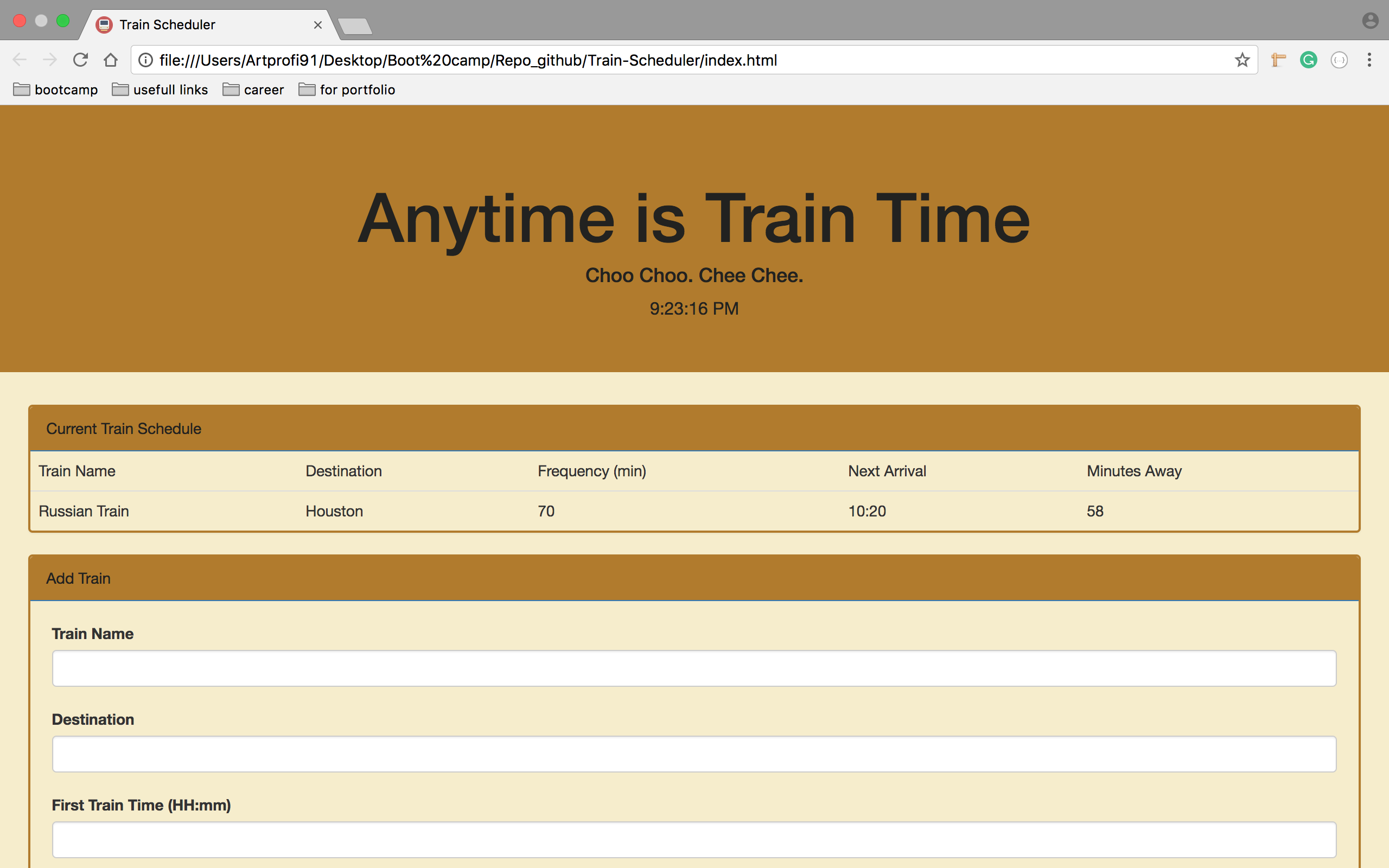Open the Chrome three-dot menu
The height and width of the screenshot is (868, 1389).
(1369, 60)
